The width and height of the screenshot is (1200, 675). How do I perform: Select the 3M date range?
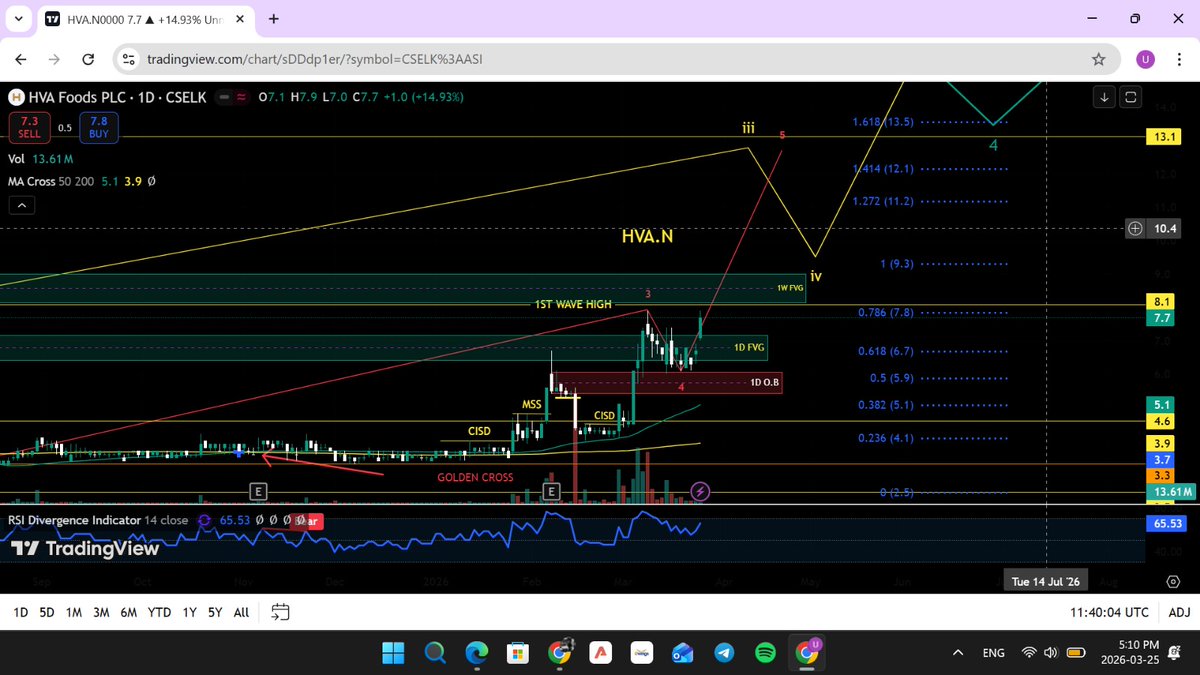tap(101, 612)
